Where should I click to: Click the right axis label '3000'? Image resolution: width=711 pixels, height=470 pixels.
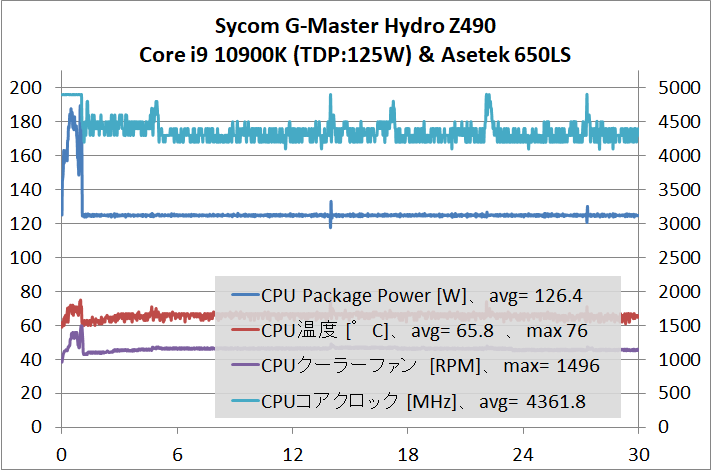[679, 223]
